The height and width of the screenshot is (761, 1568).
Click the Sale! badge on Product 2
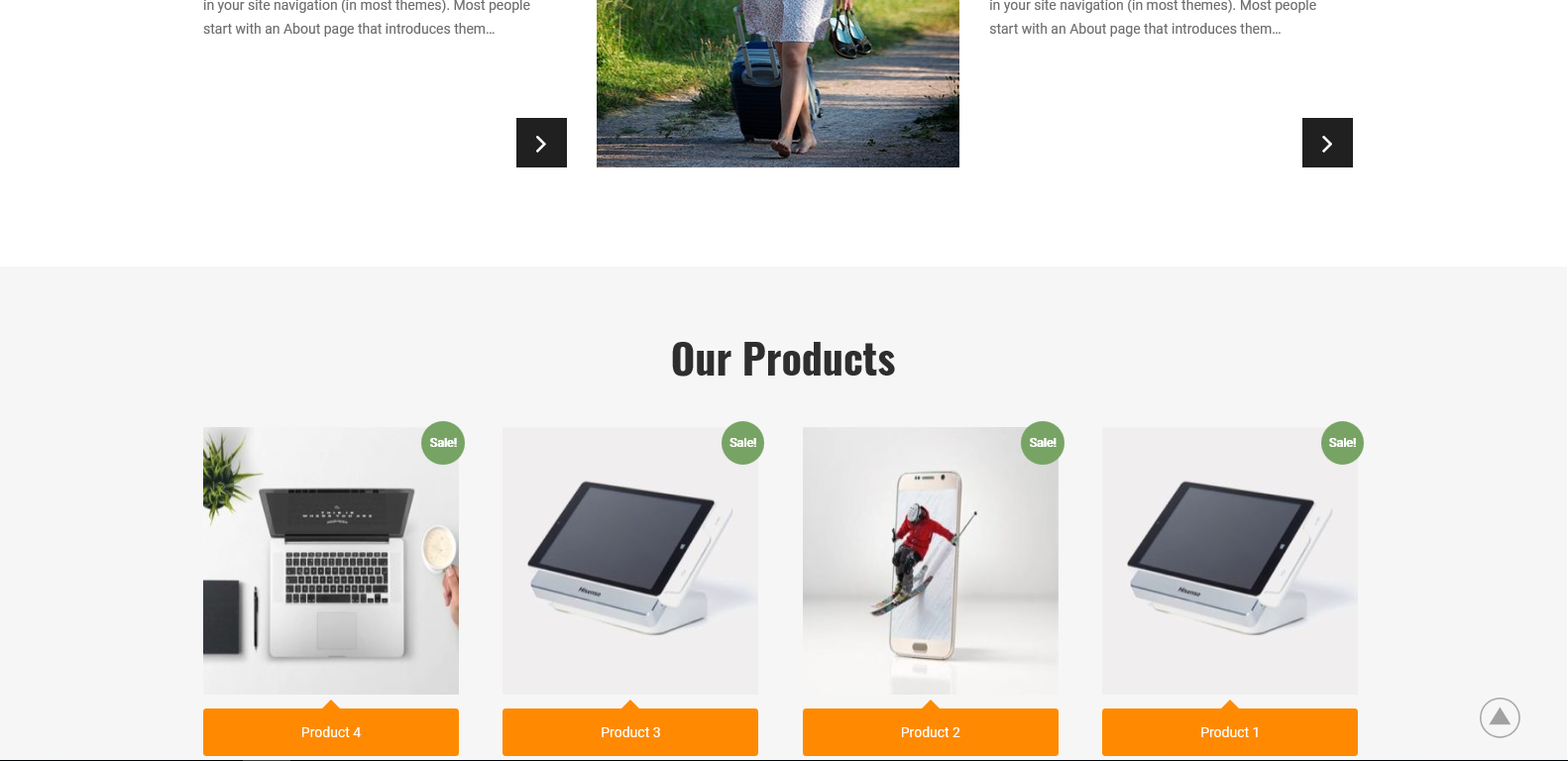(1043, 443)
